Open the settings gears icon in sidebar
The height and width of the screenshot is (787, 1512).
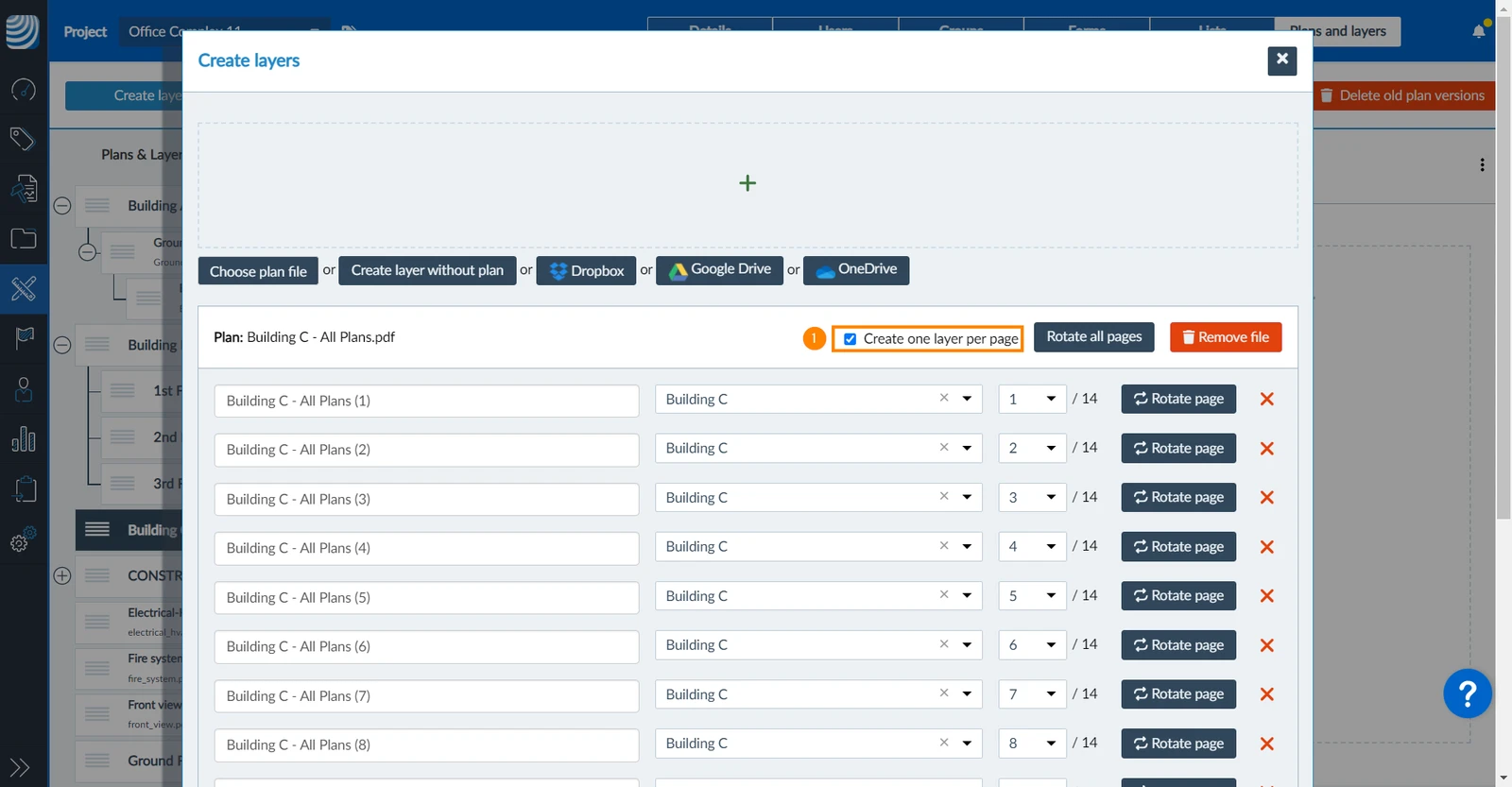pyautogui.click(x=23, y=539)
